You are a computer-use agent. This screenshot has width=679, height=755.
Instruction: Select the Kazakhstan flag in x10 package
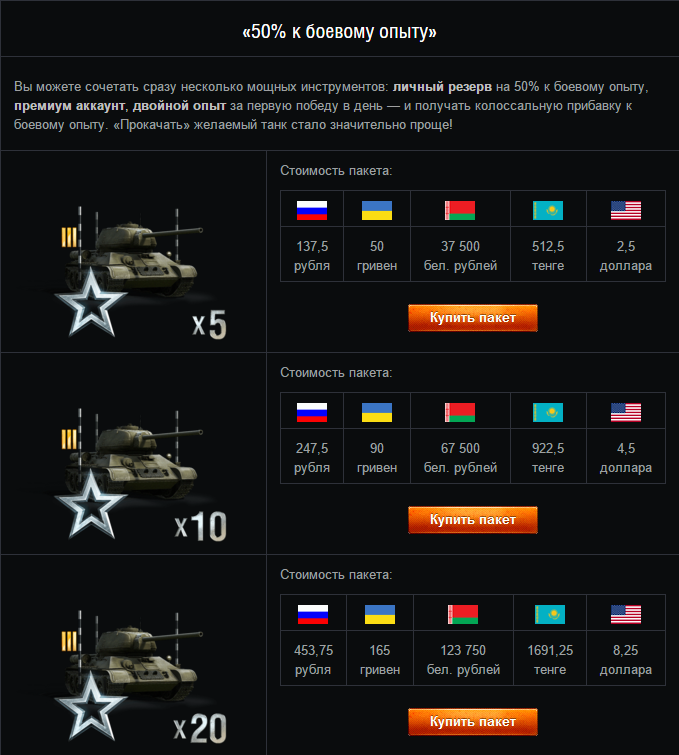point(548,412)
